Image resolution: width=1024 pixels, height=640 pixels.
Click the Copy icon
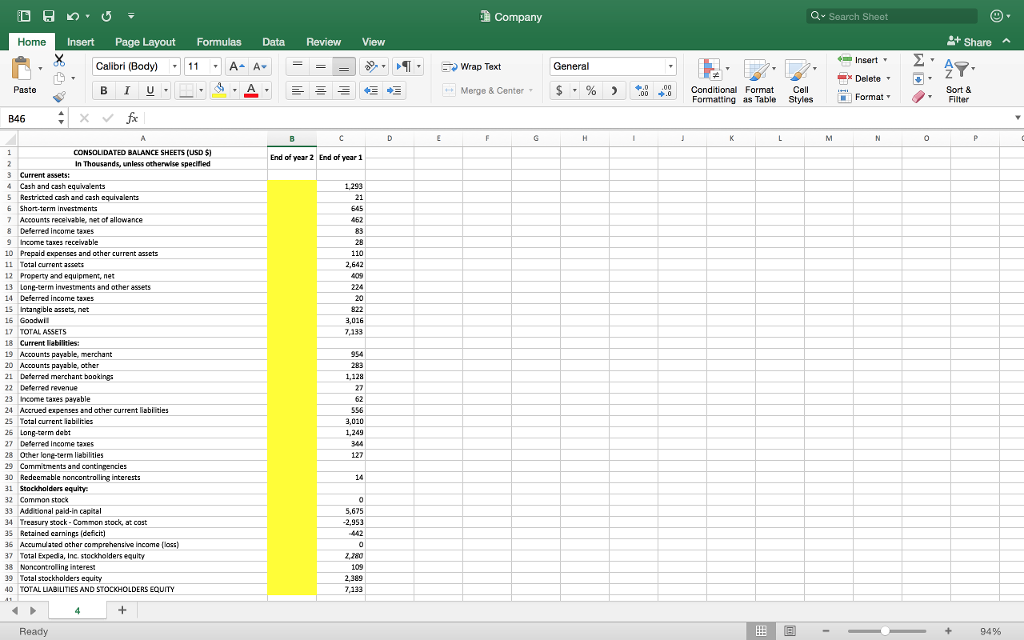(59, 78)
